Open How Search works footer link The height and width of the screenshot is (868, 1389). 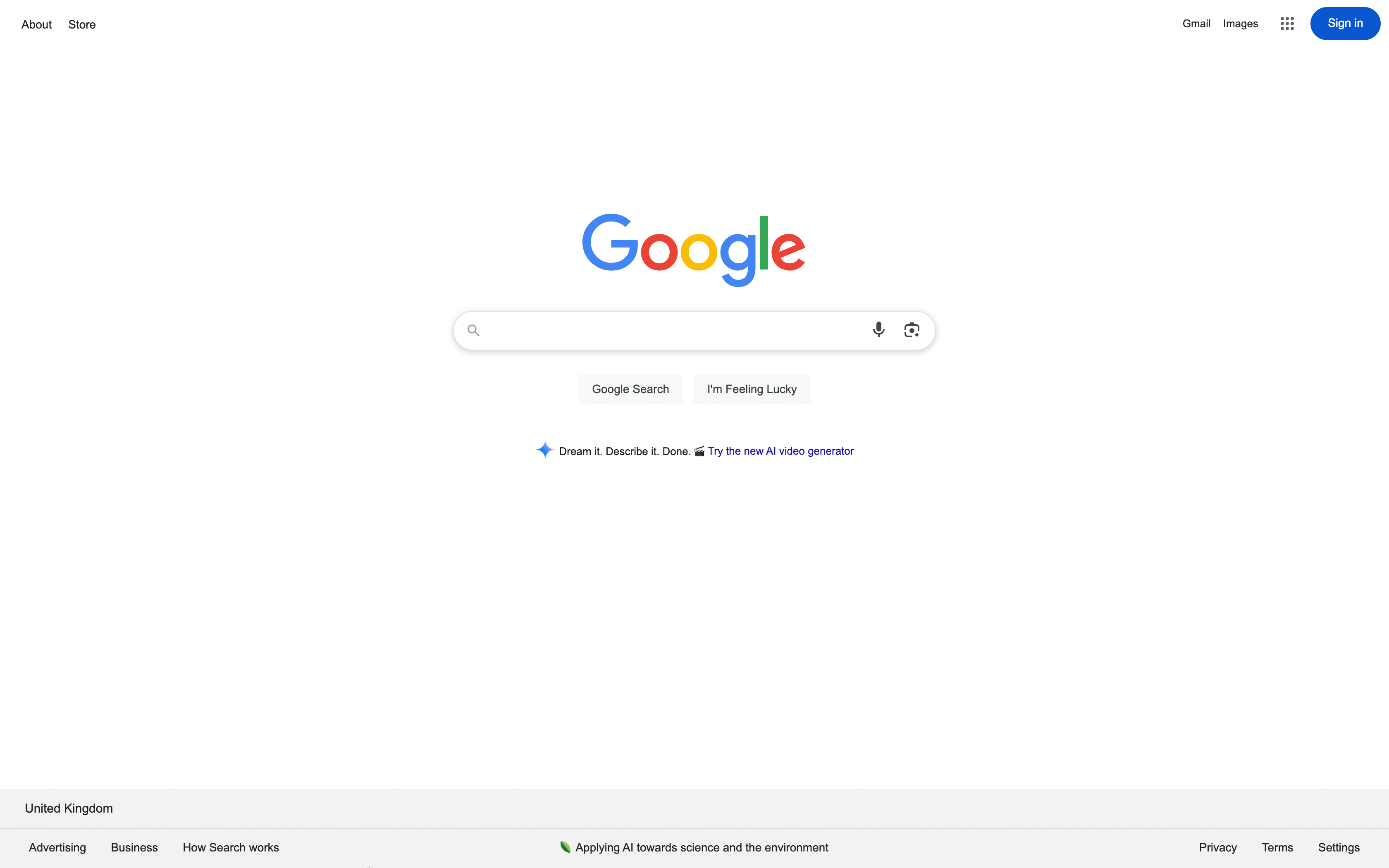(x=231, y=847)
